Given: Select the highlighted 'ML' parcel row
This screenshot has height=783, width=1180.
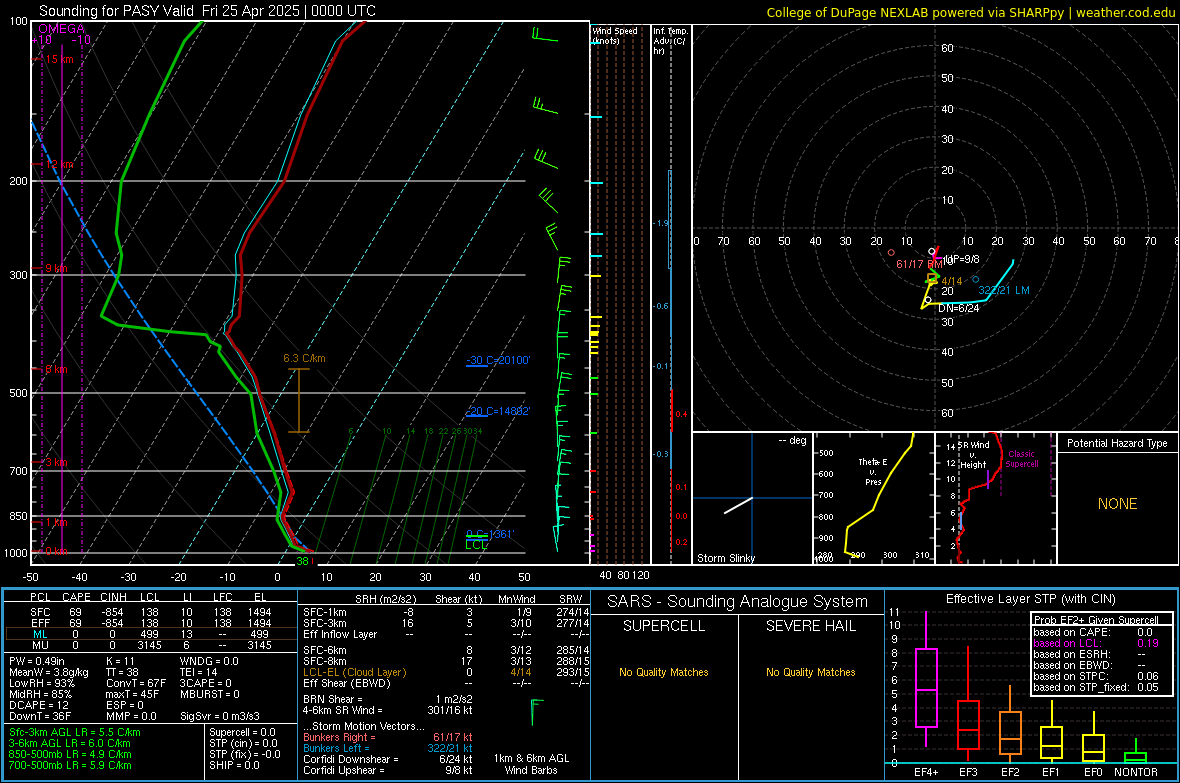Looking at the screenshot, I should [151, 634].
